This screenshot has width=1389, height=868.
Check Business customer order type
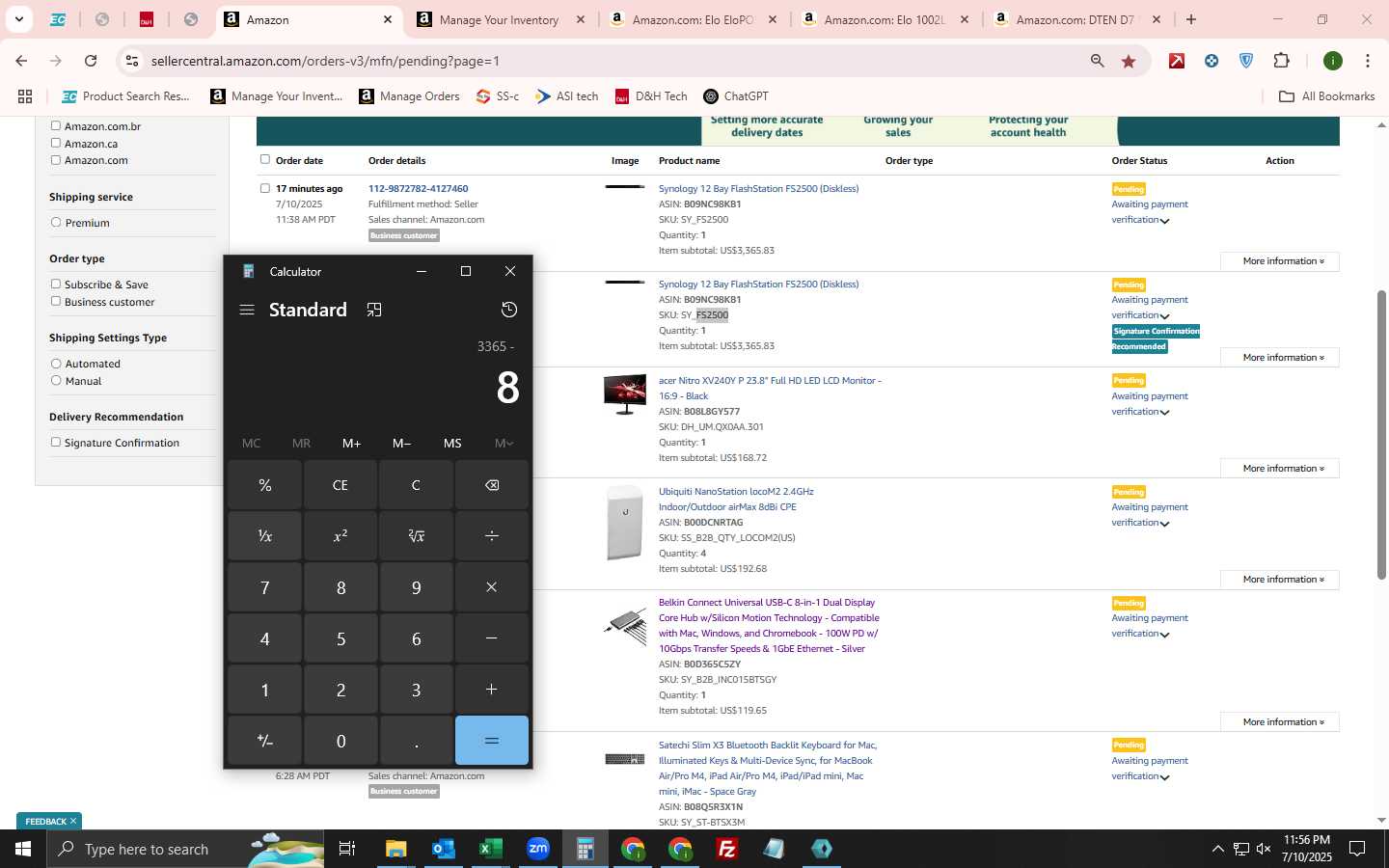click(x=56, y=301)
